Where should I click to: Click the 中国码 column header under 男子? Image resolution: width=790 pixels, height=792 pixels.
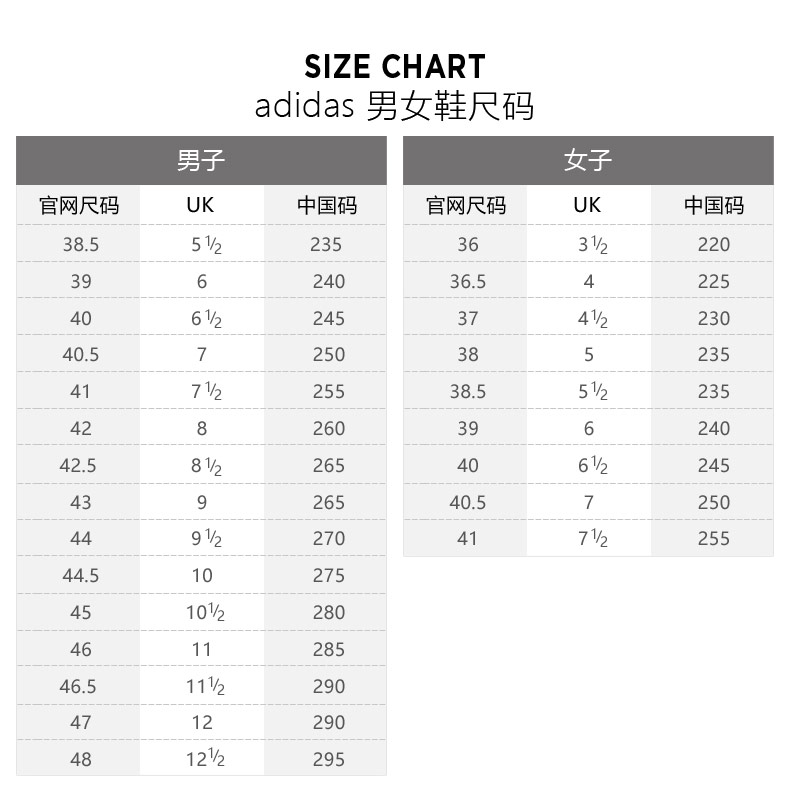pos(327,206)
